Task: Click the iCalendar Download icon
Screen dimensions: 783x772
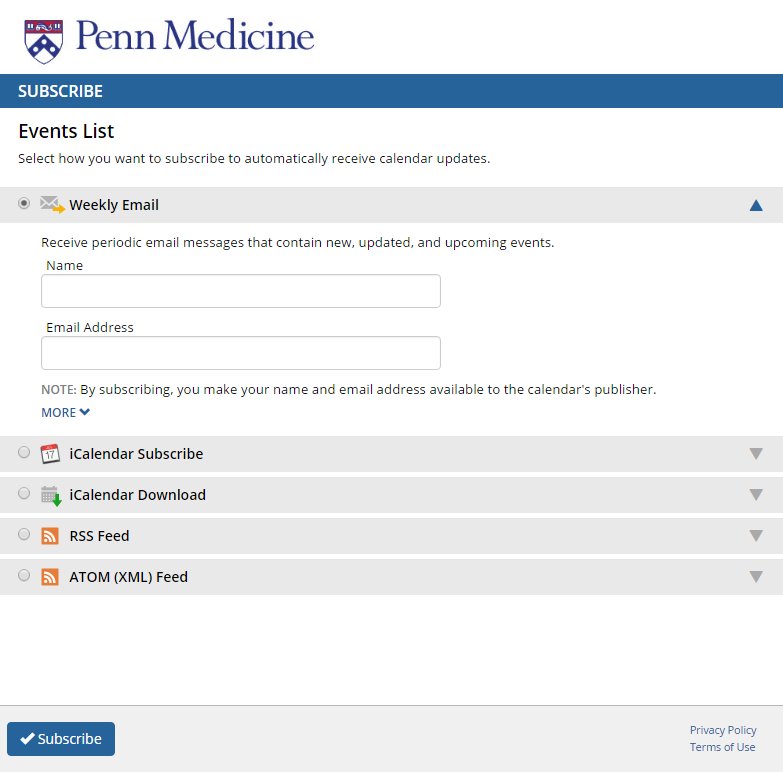Action: point(51,496)
